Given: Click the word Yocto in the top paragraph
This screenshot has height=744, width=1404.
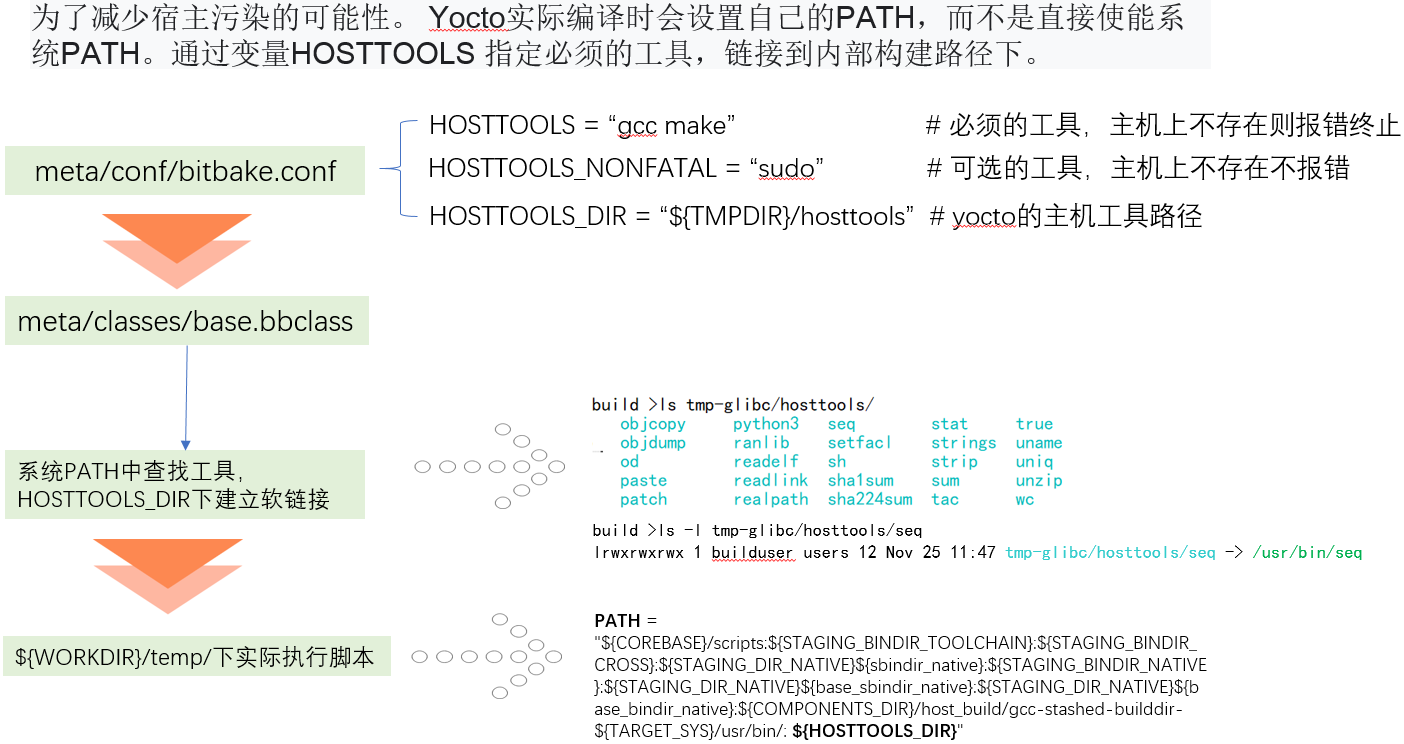Looking at the screenshot, I should [x=466, y=17].
